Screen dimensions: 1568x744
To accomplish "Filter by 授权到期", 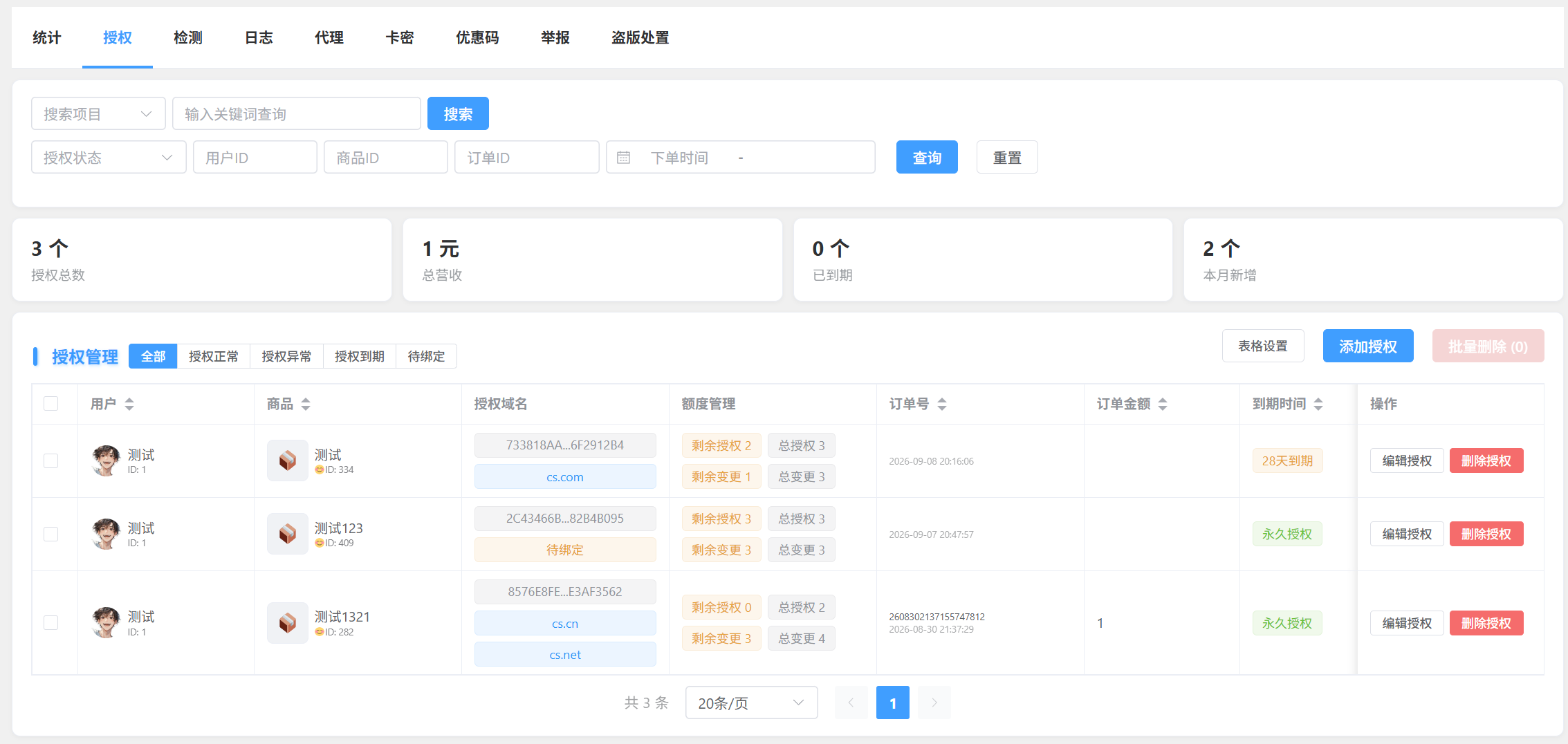I will (x=360, y=356).
